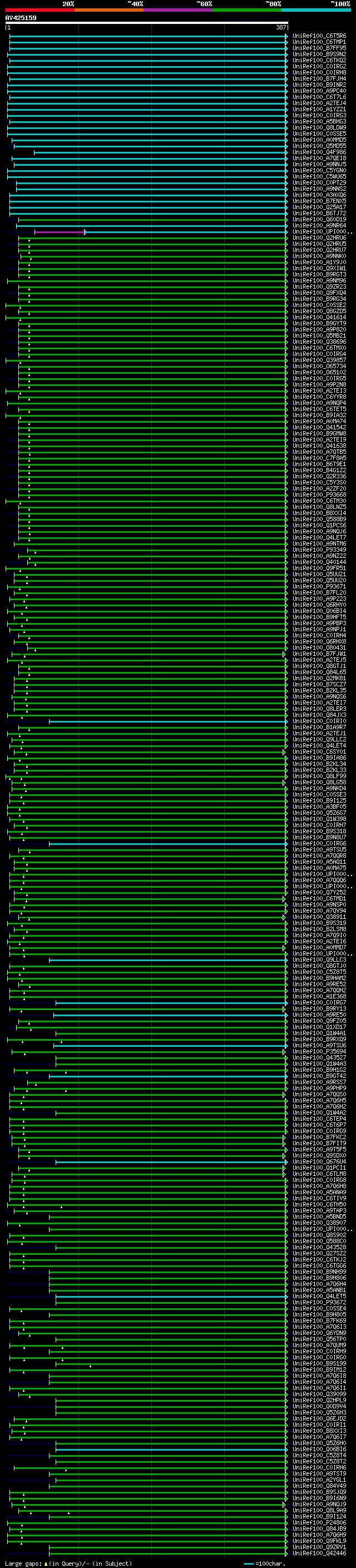Click the UniRef100_Q39099 label
356x1568 pixels.
[x=319, y=1394]
